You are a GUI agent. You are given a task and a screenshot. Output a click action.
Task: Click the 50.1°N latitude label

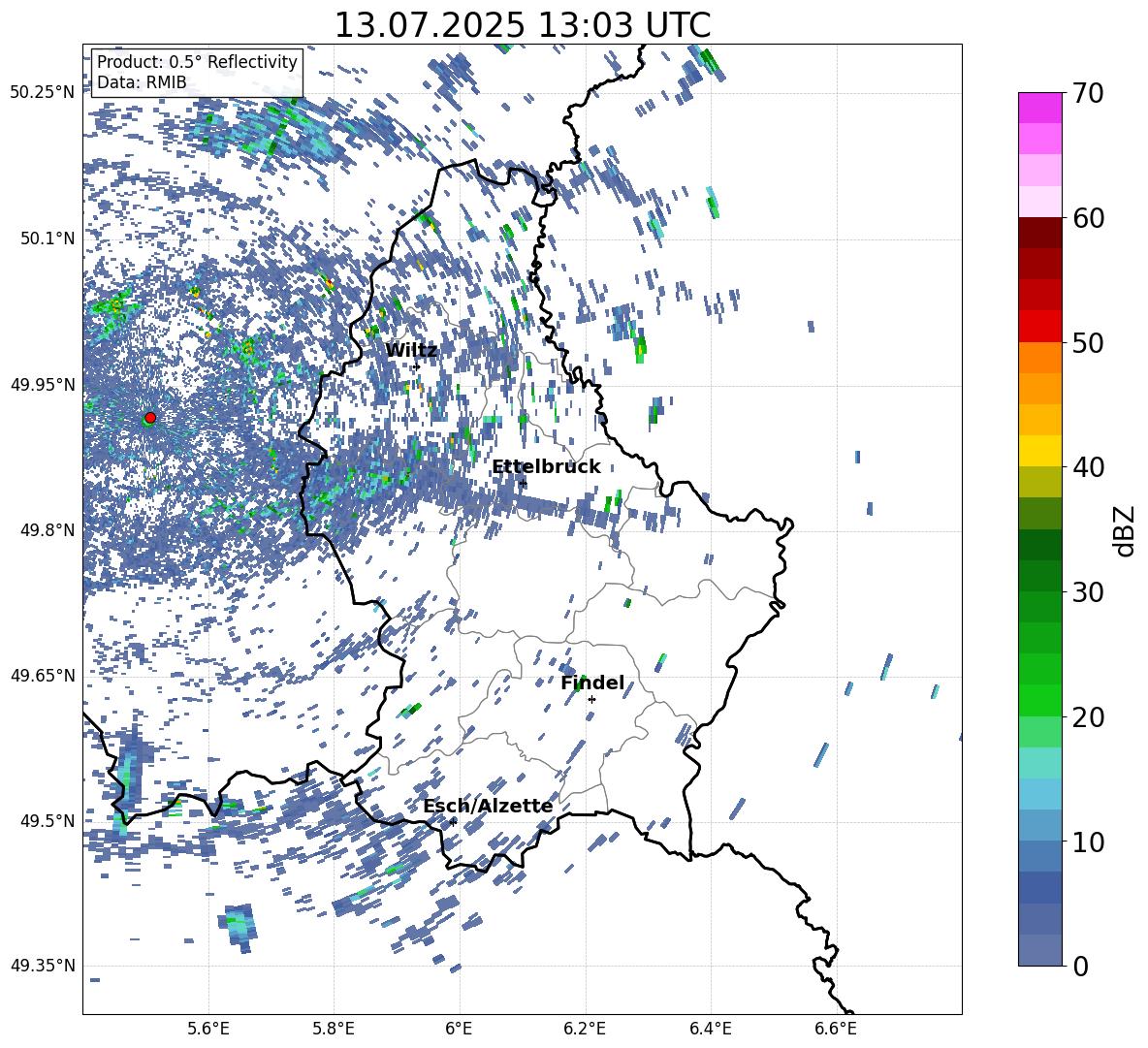[x=47, y=238]
